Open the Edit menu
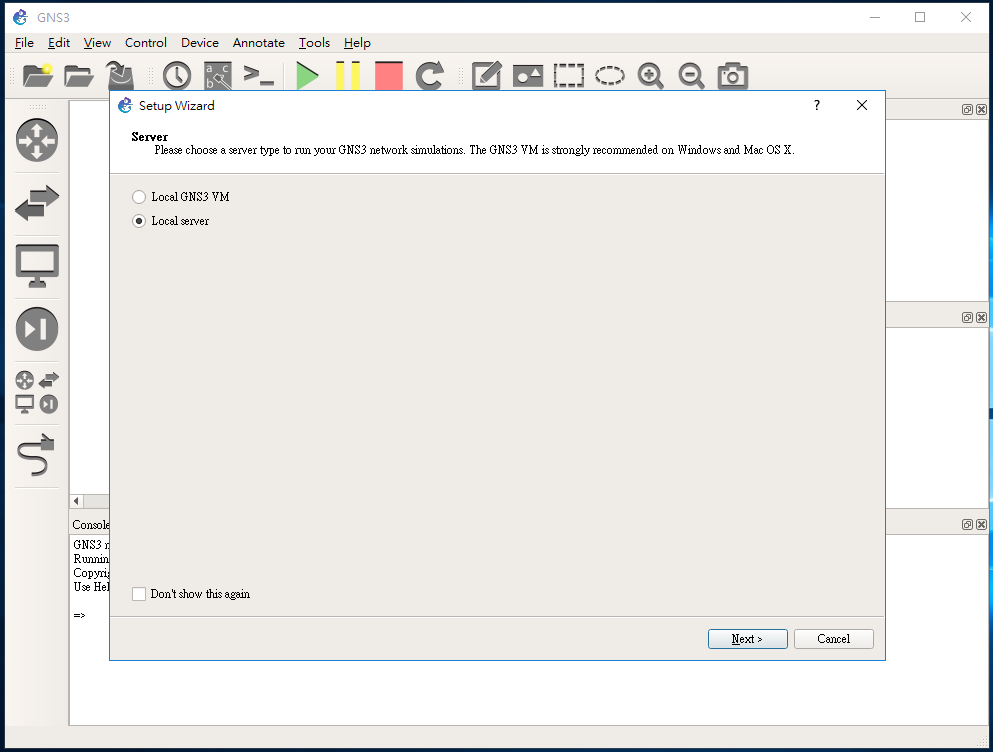The width and height of the screenshot is (993, 752). pyautogui.click(x=59, y=42)
